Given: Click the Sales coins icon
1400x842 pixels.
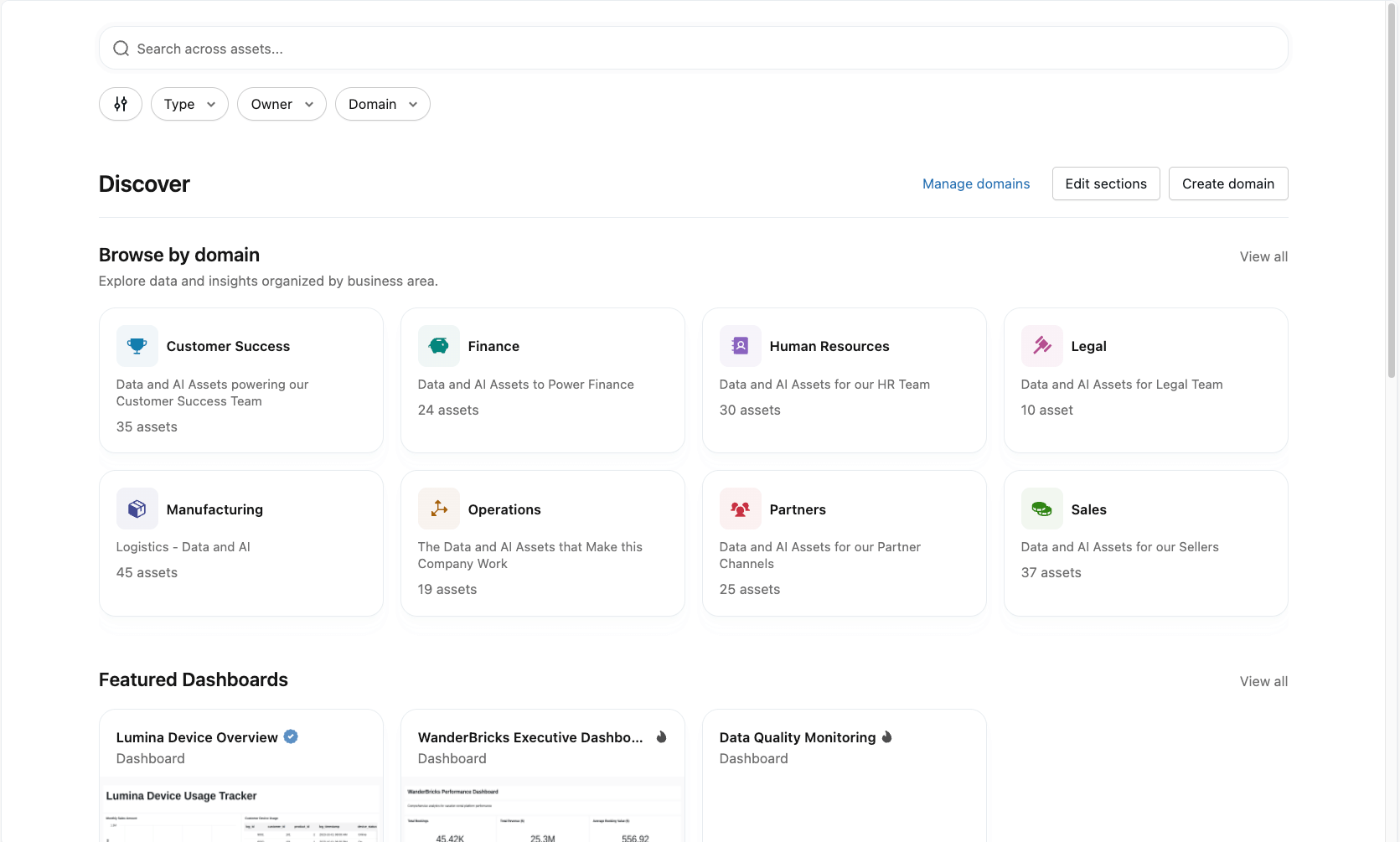Looking at the screenshot, I should coord(1042,509).
